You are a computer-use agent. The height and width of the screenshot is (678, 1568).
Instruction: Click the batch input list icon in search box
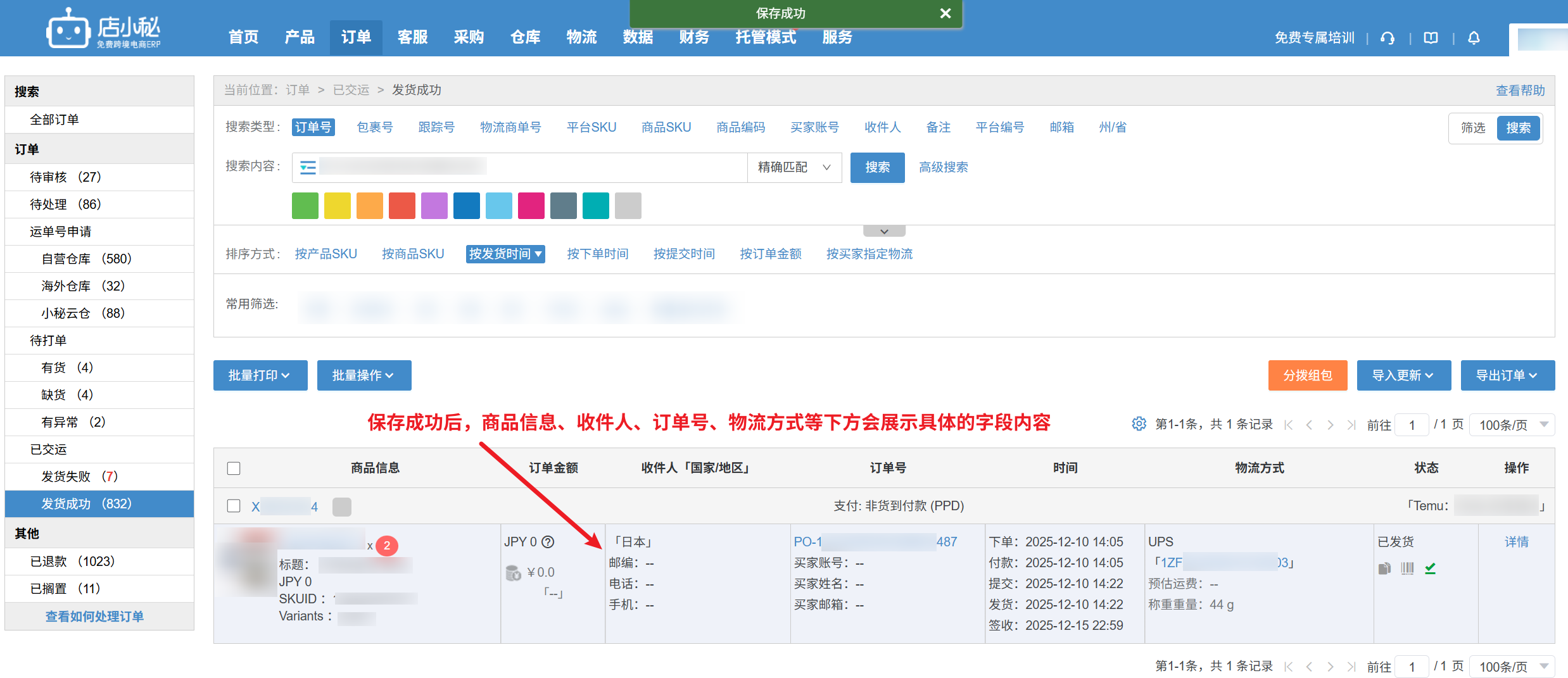pyautogui.click(x=308, y=167)
